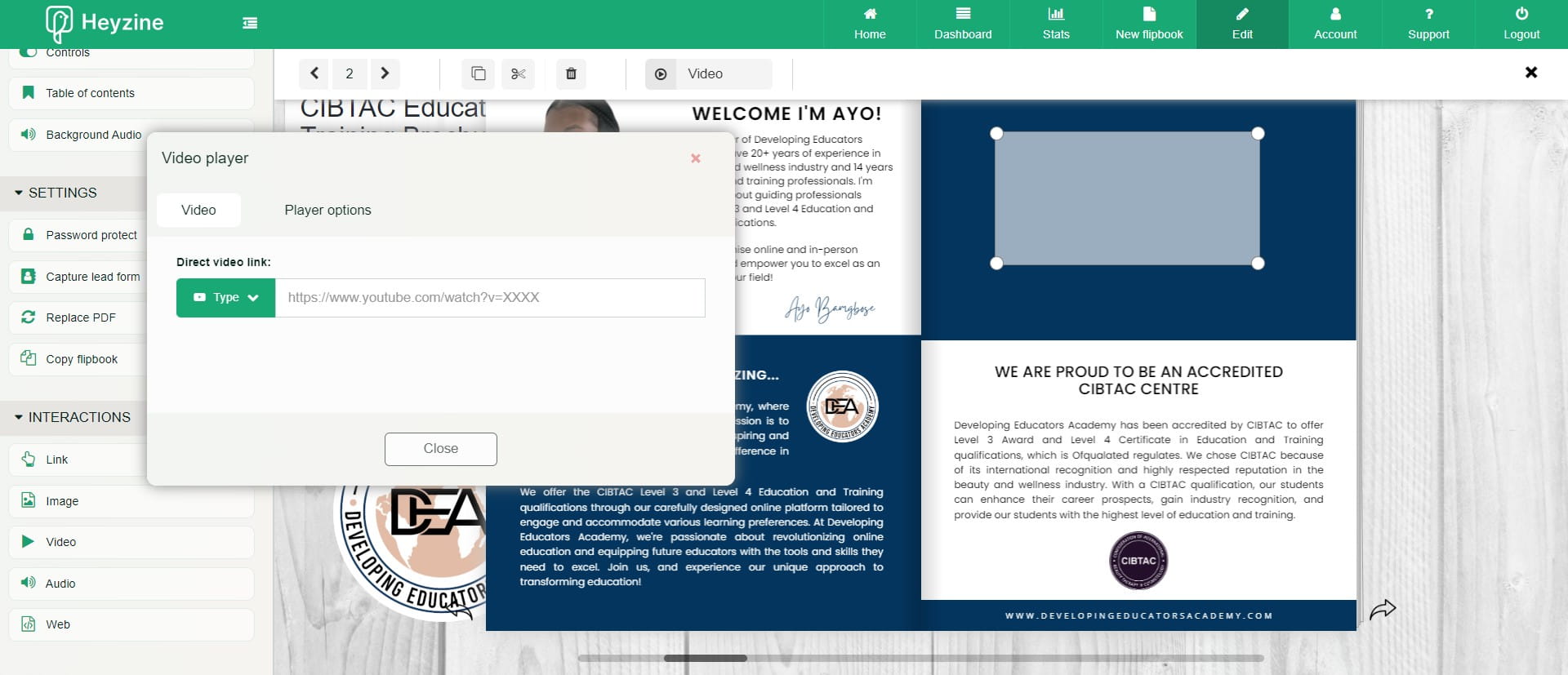Collapse the INTERACTIONS section
Image resolution: width=1568 pixels, height=675 pixels.
tap(73, 417)
